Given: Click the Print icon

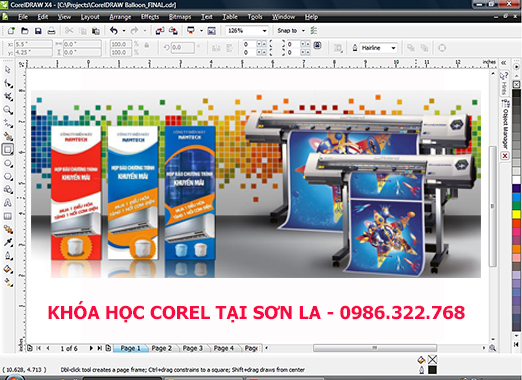Looking at the screenshot, I should coord(51,31).
